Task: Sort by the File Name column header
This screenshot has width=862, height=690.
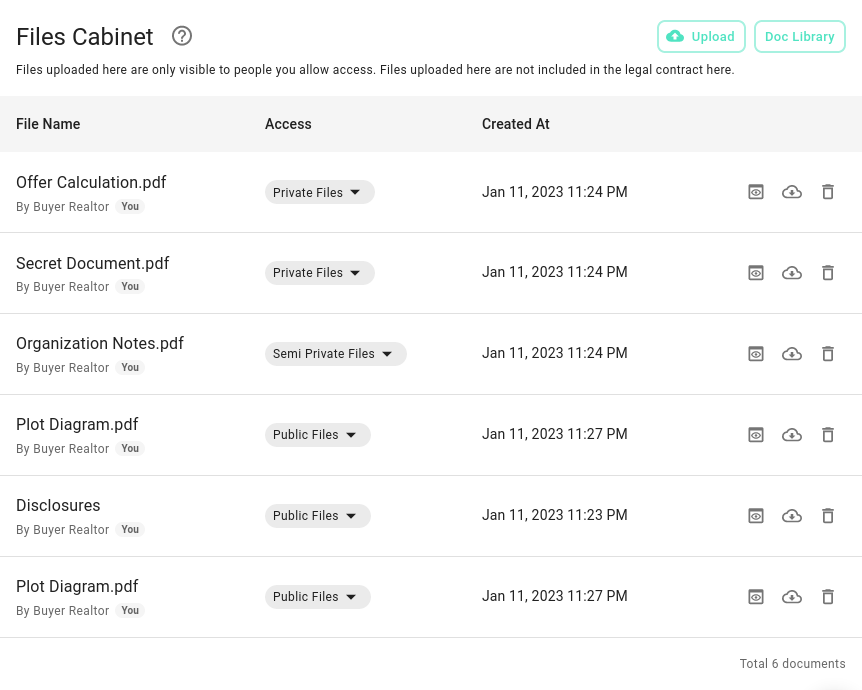Action: pyautogui.click(x=48, y=124)
